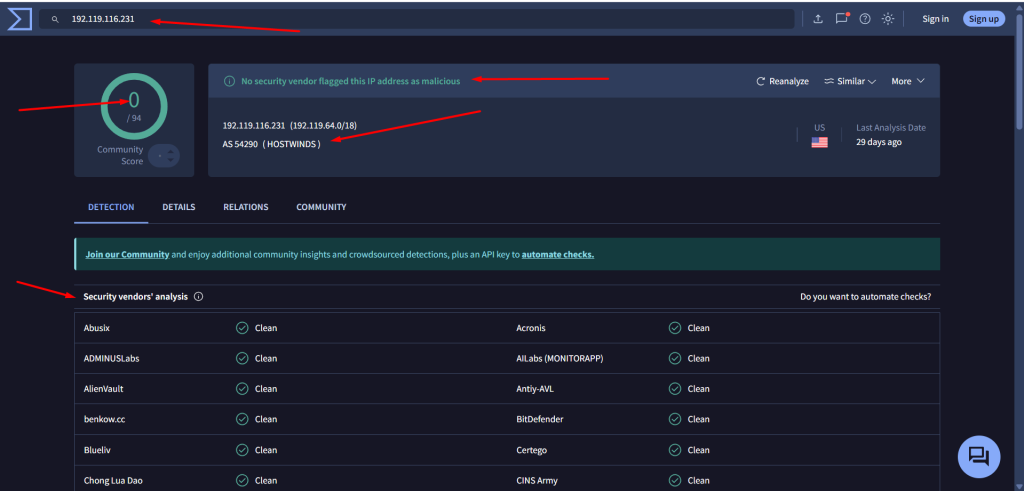Click the upload file icon
The image size is (1024, 491).
coord(818,19)
